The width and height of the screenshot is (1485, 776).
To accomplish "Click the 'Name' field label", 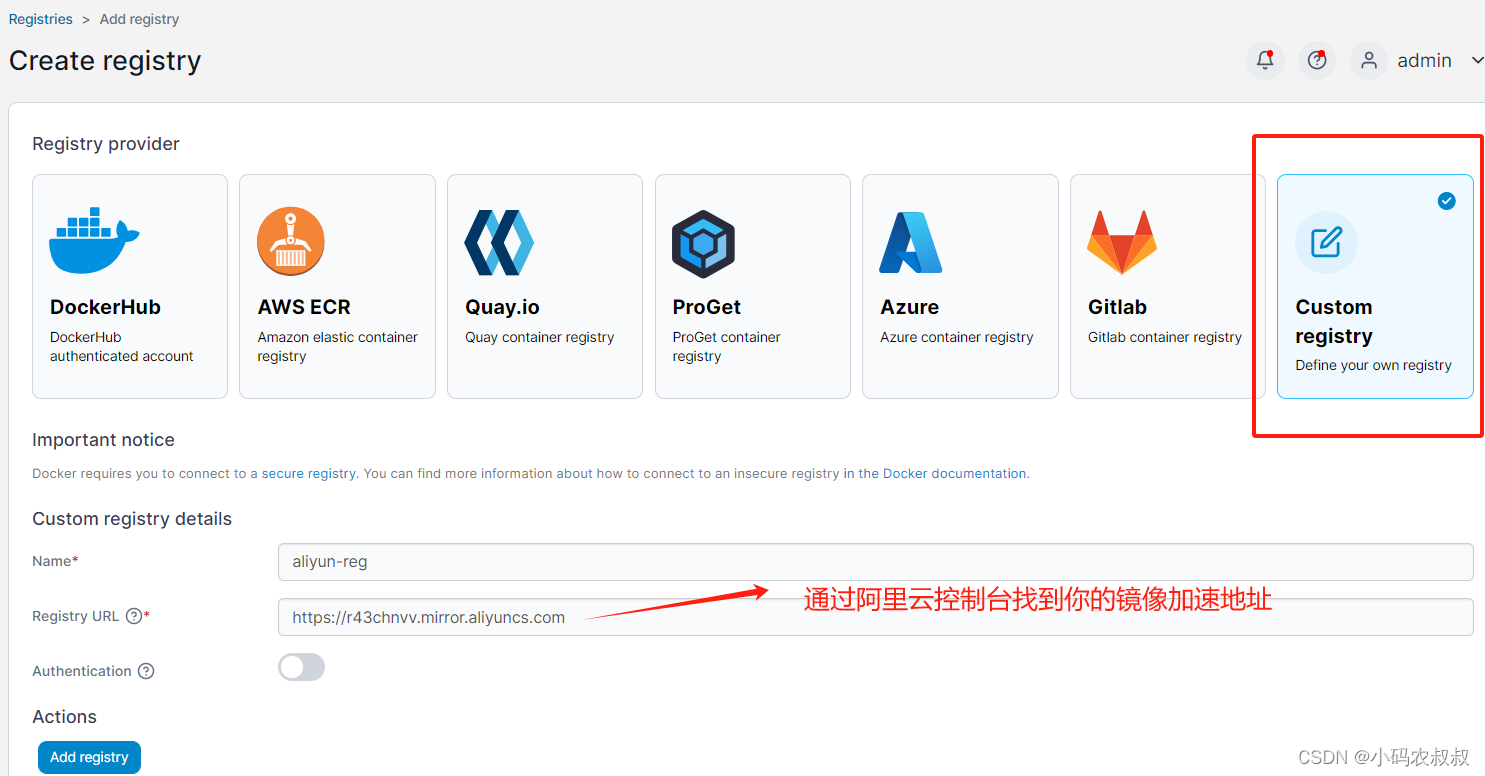I will click(52, 561).
